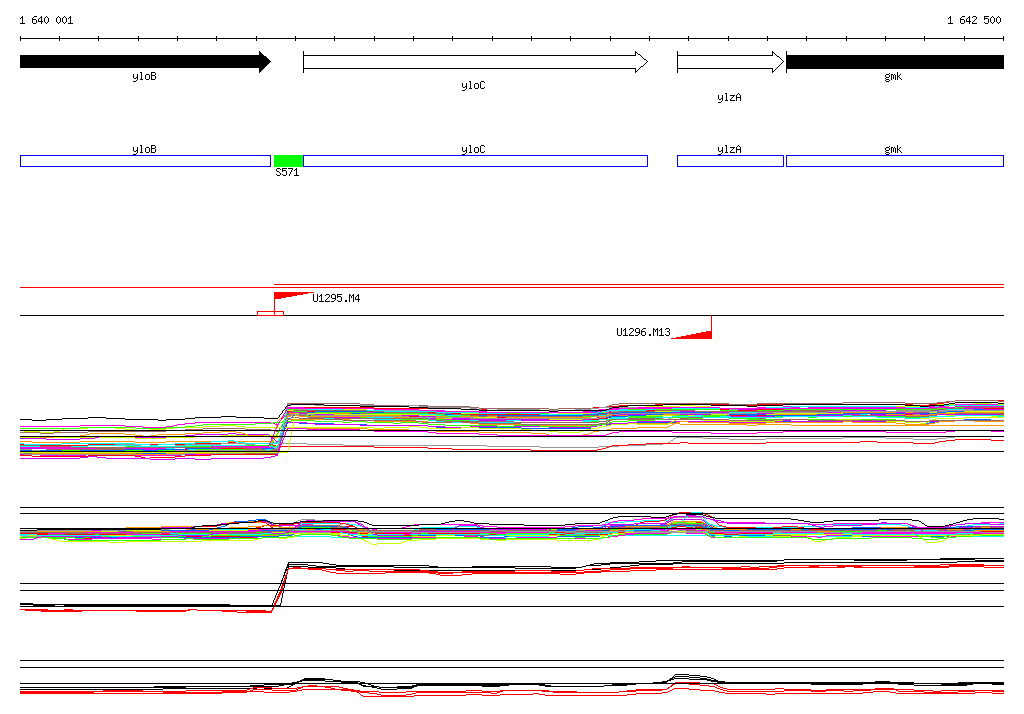
Task: Click the ylzA label above blue box
Action: [729, 149]
